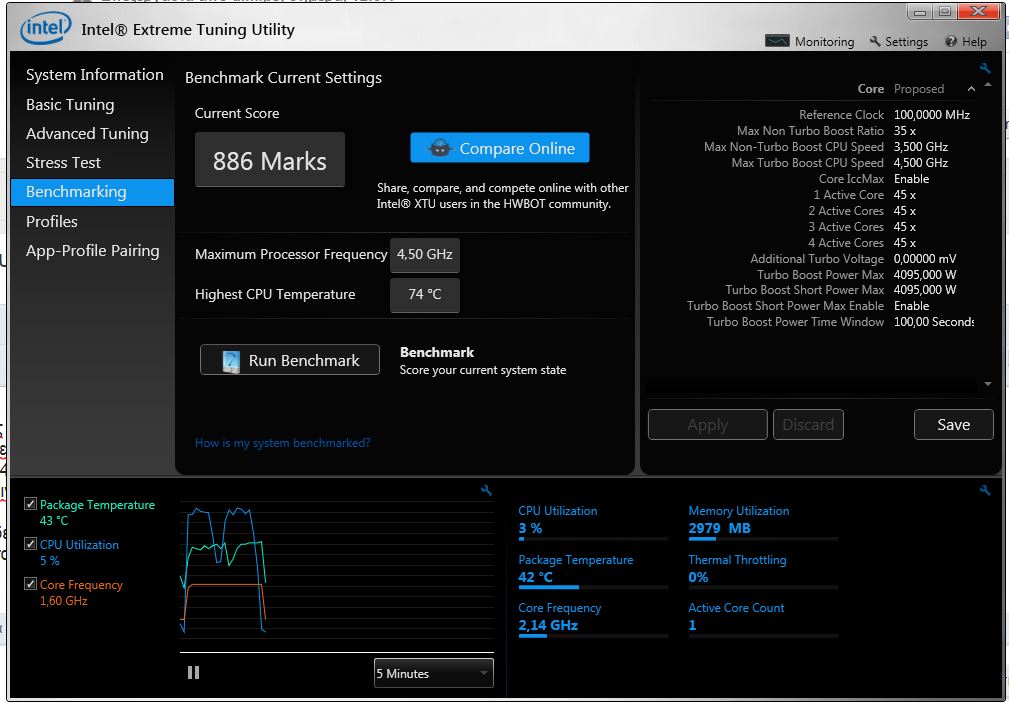Open 'How is my system benchmarked?' link

(x=282, y=443)
